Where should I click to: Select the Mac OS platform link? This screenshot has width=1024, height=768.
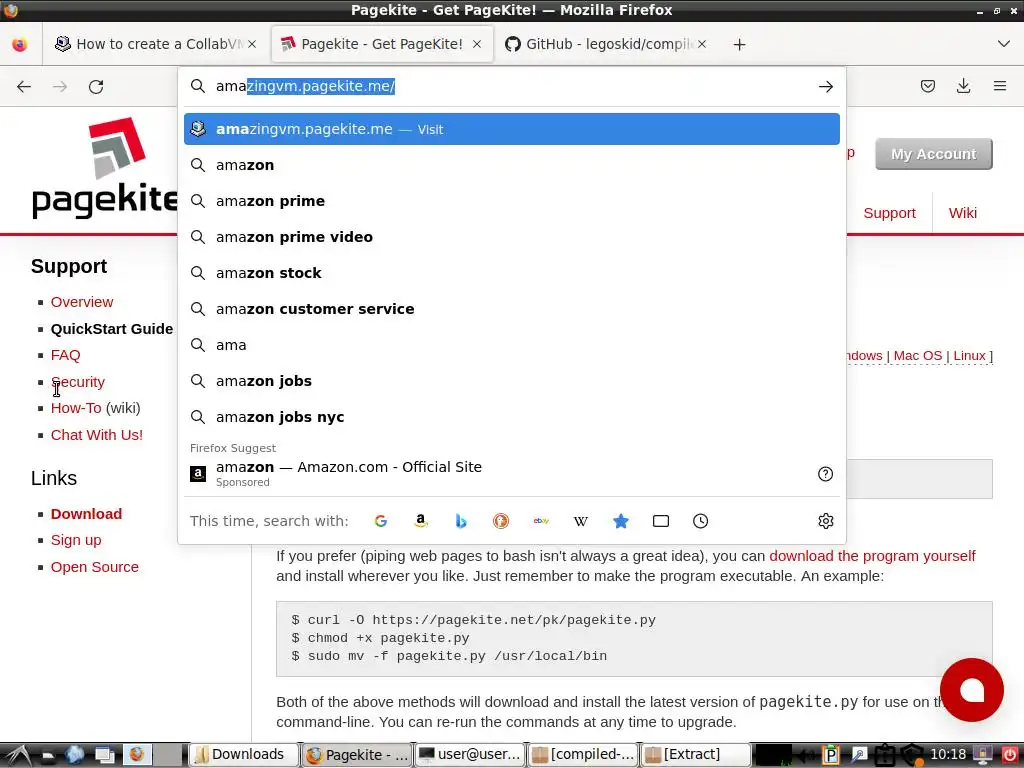coord(918,355)
